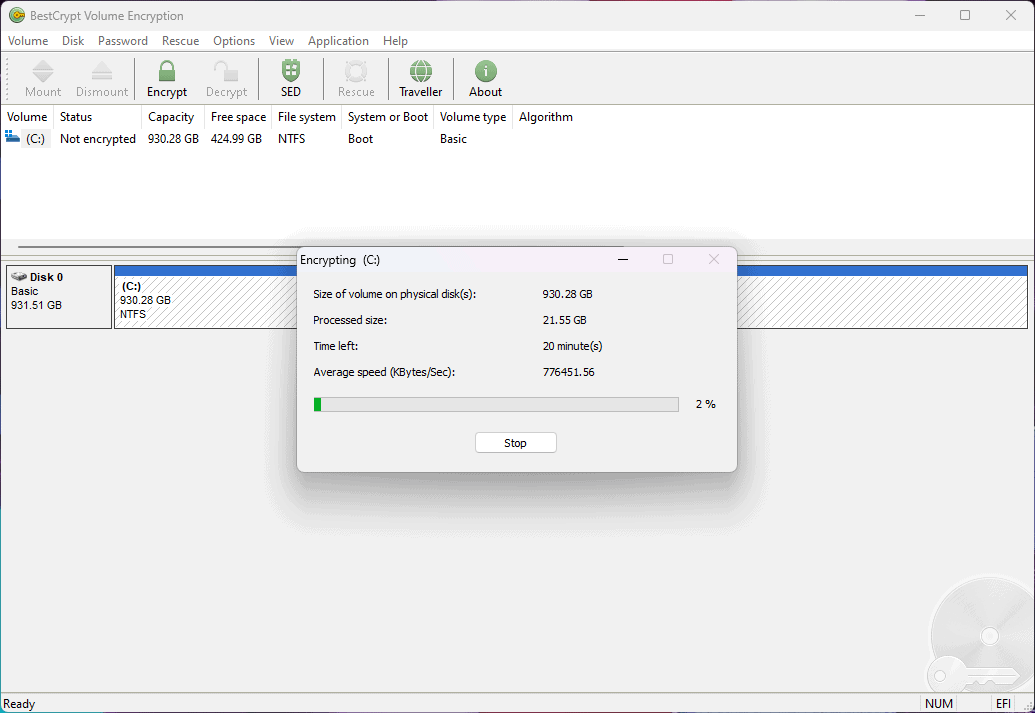Open the Help menu
This screenshot has height=713, width=1035.
395,41
